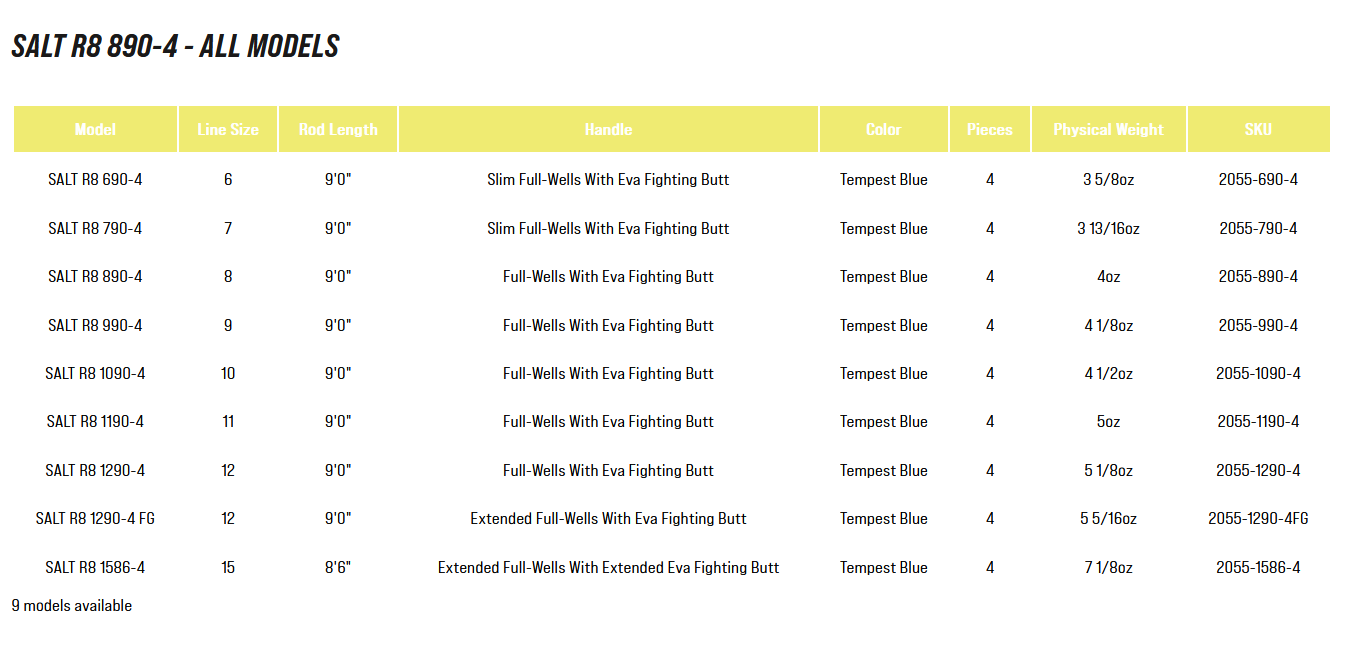This screenshot has width=1349, height=671.
Task: Click the page title SALT R8 890-4 - All Models
Action: (x=175, y=46)
